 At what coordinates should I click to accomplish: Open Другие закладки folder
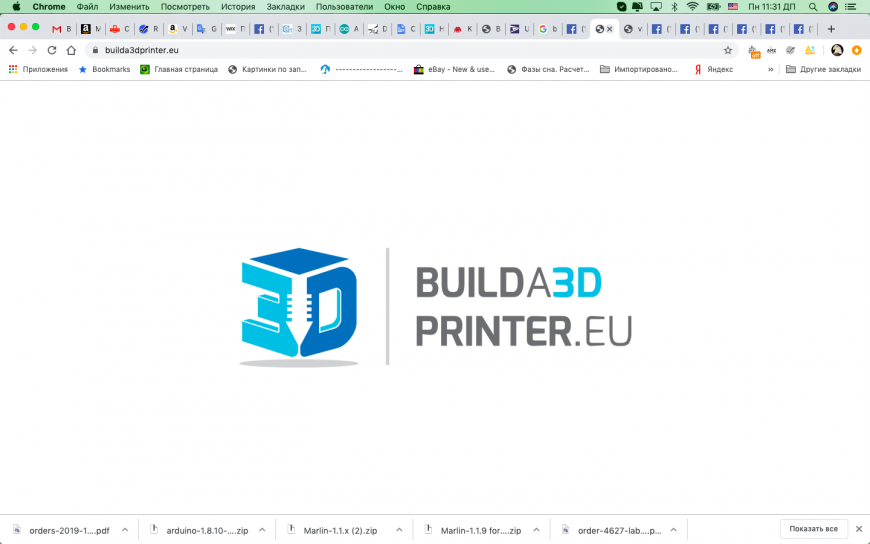coord(823,69)
